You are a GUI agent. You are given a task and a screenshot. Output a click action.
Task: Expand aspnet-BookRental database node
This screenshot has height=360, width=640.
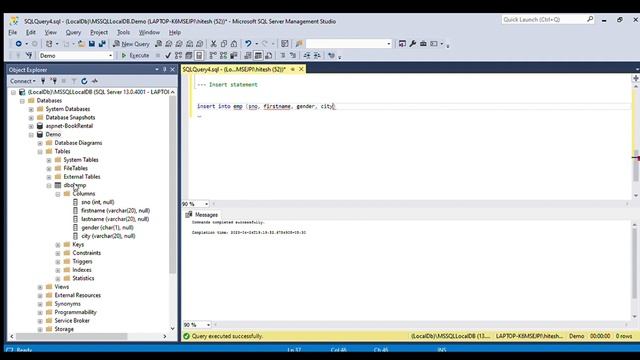pos(31,126)
